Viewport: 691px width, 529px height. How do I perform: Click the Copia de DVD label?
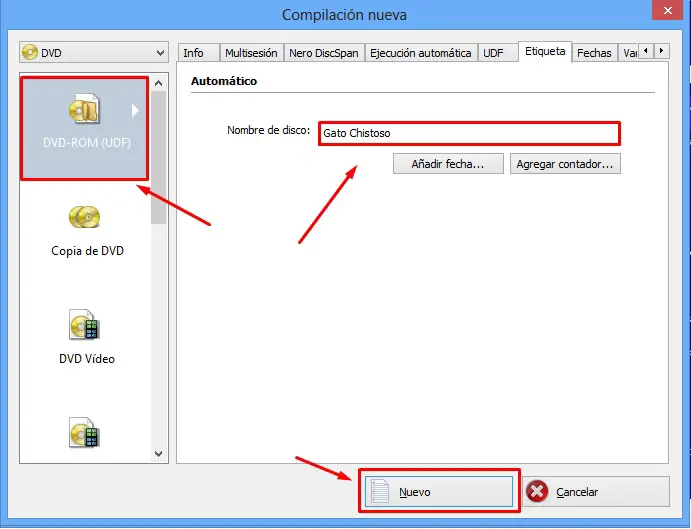(87, 251)
